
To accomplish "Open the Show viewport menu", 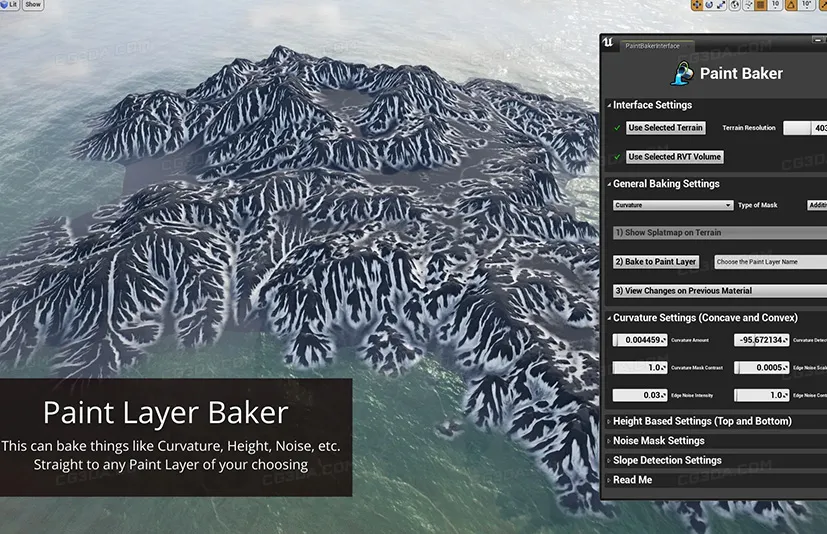I will 33,5.
